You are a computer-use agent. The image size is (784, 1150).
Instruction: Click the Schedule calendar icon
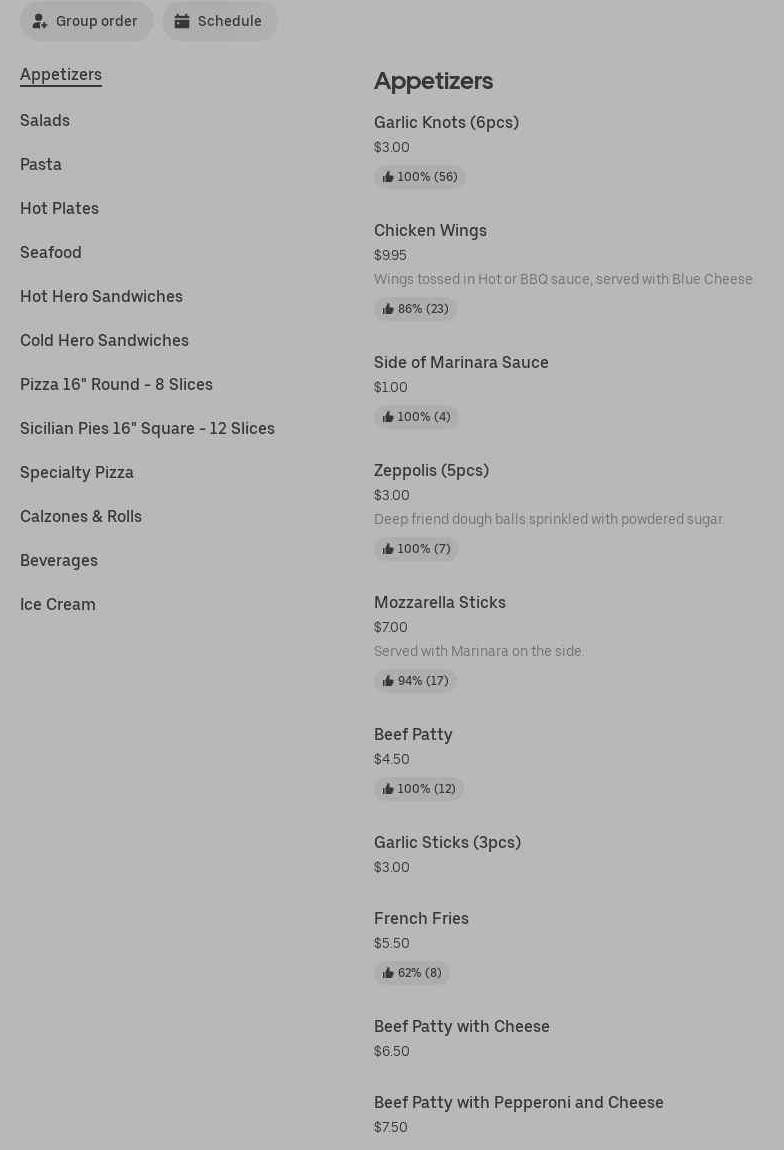(x=182, y=21)
